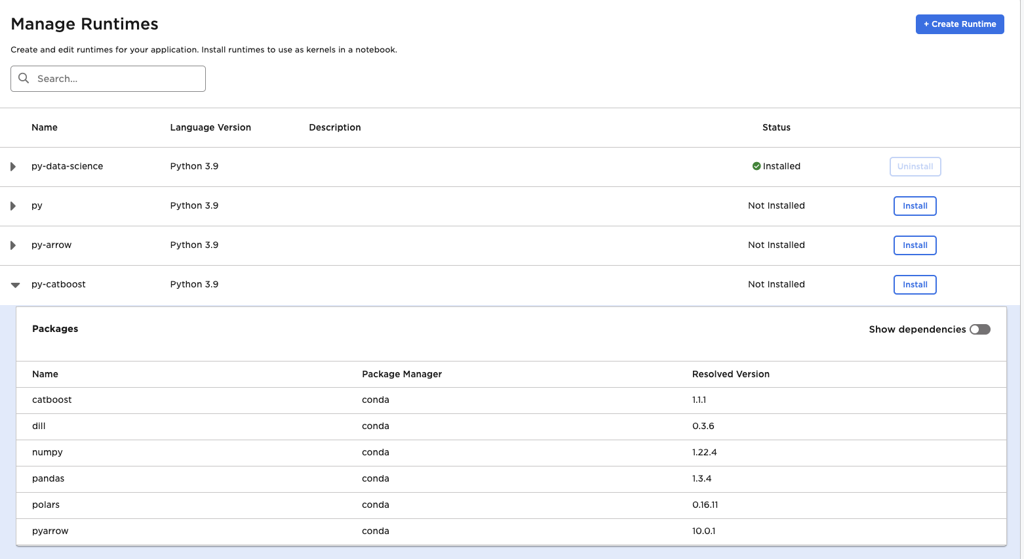This screenshot has width=1024, height=559.
Task: Click the search magnifier icon
Action: (x=24, y=78)
